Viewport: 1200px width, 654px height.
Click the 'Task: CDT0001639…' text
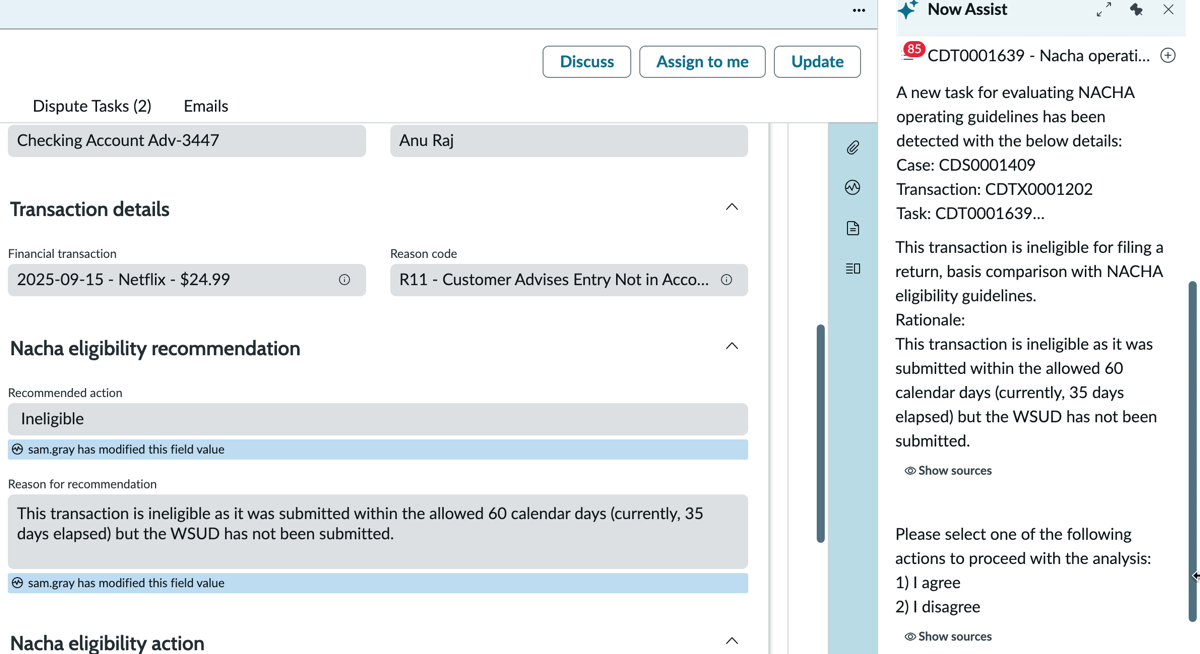[970, 213]
